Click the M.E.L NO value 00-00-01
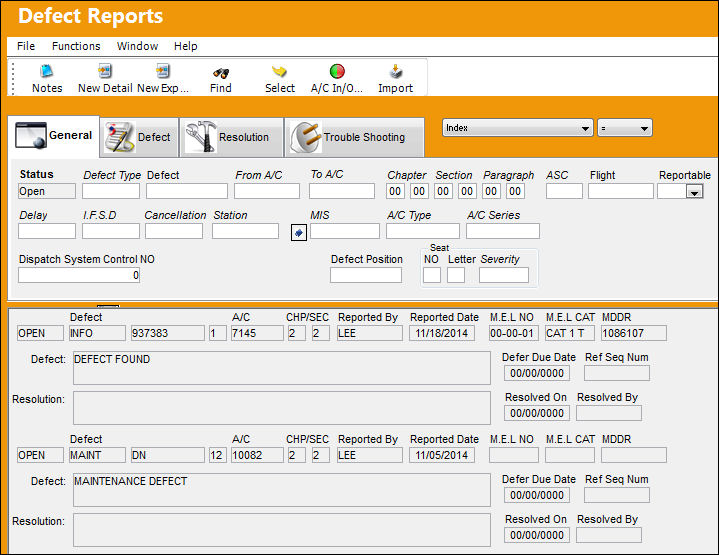Screen dimensions: 719x555 point(514,333)
